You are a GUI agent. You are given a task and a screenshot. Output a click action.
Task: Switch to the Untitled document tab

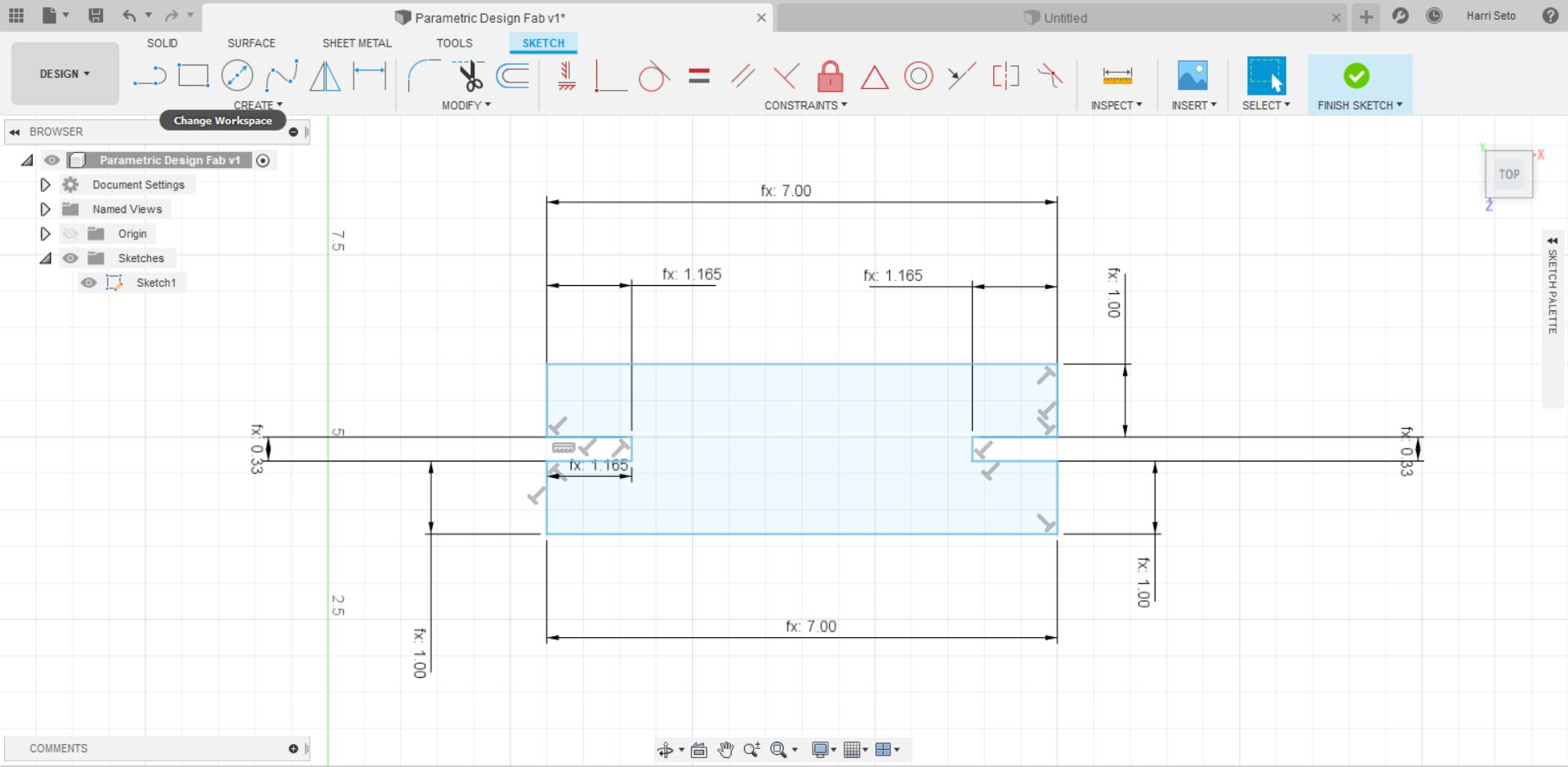[1061, 17]
